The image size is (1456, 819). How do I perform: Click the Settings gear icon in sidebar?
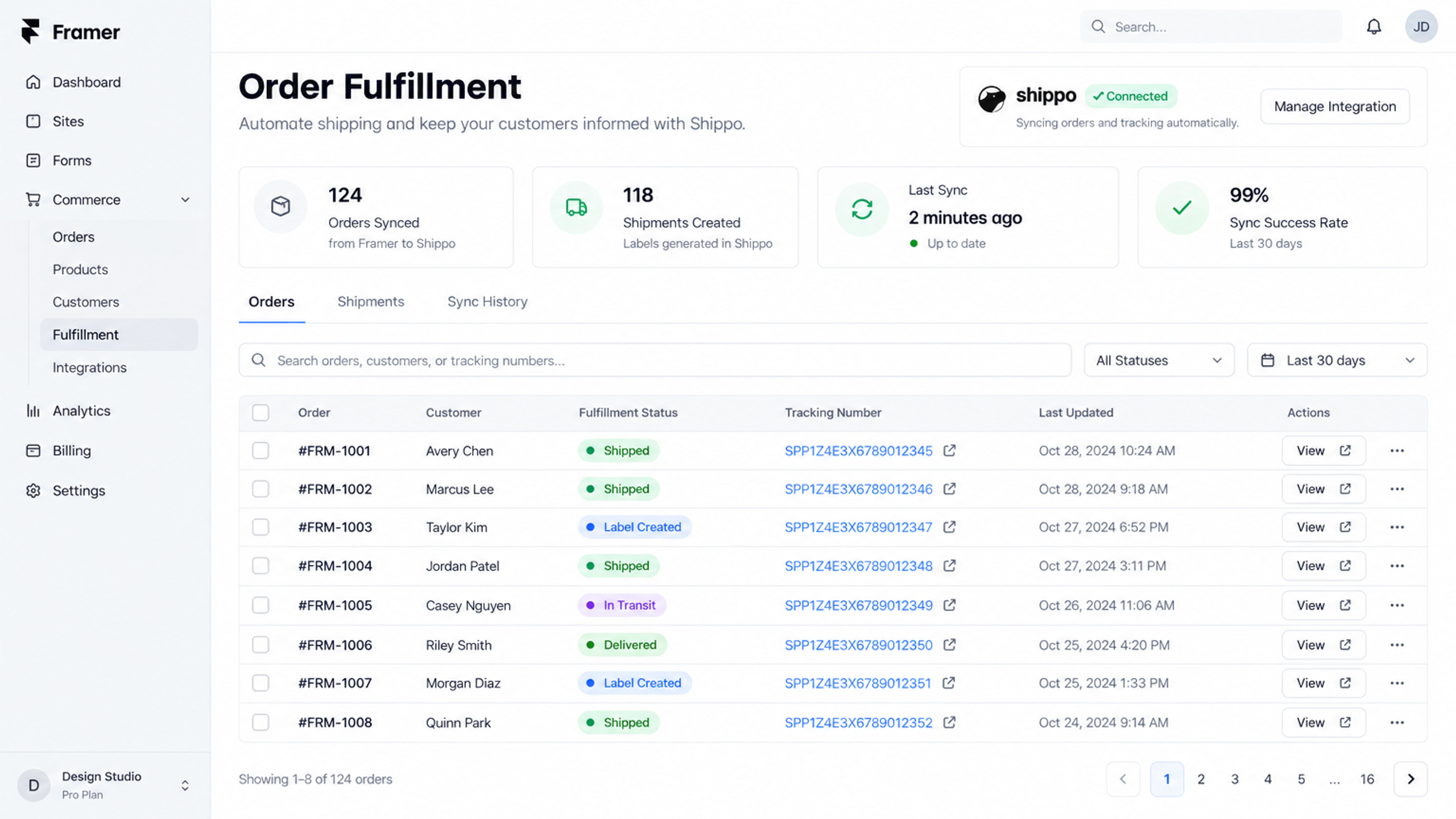pos(33,490)
